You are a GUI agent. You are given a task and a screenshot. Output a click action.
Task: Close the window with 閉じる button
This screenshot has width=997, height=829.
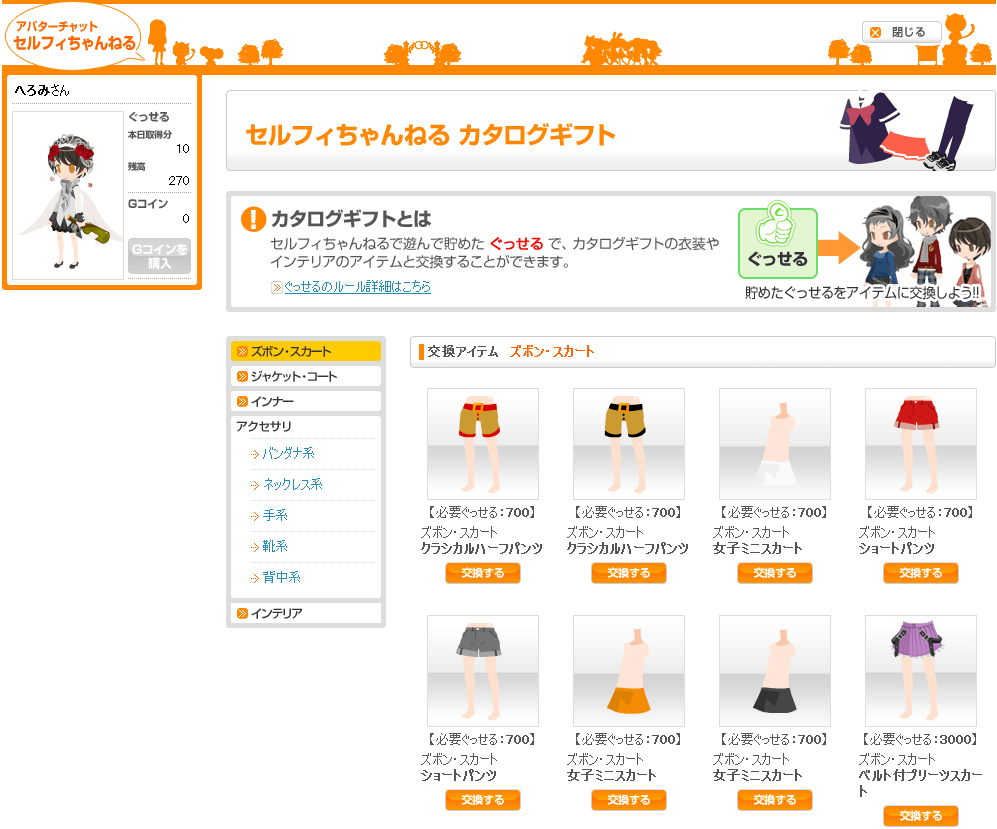[x=901, y=32]
